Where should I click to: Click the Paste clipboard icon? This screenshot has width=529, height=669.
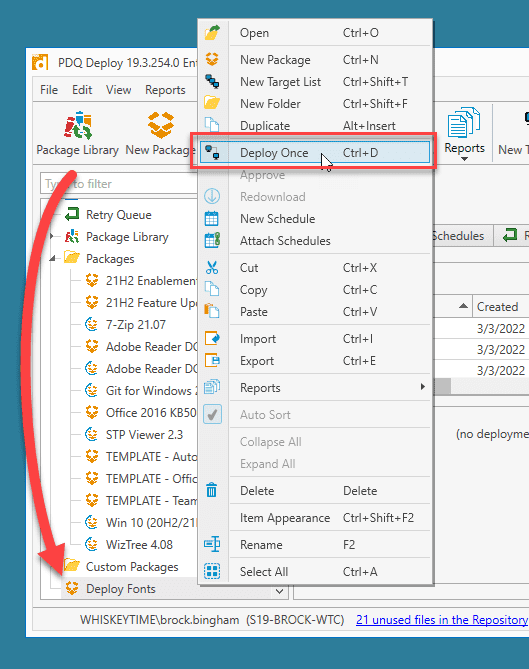[212, 311]
